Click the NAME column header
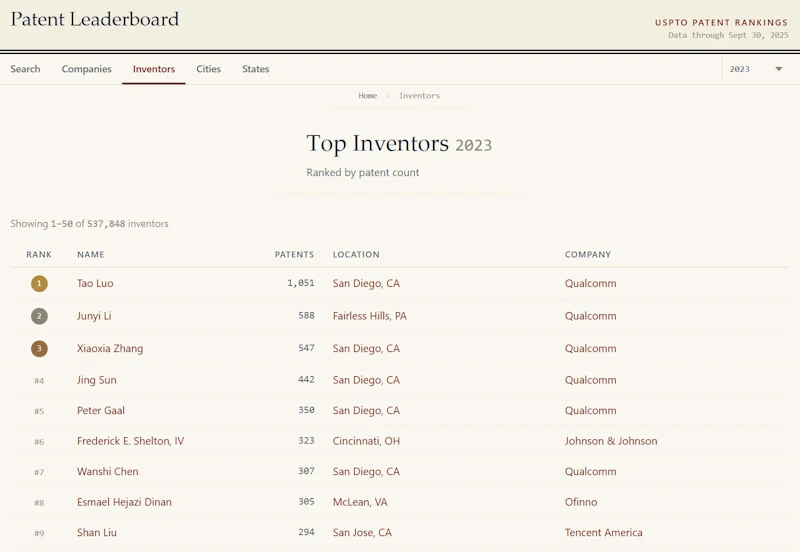 [x=91, y=255]
